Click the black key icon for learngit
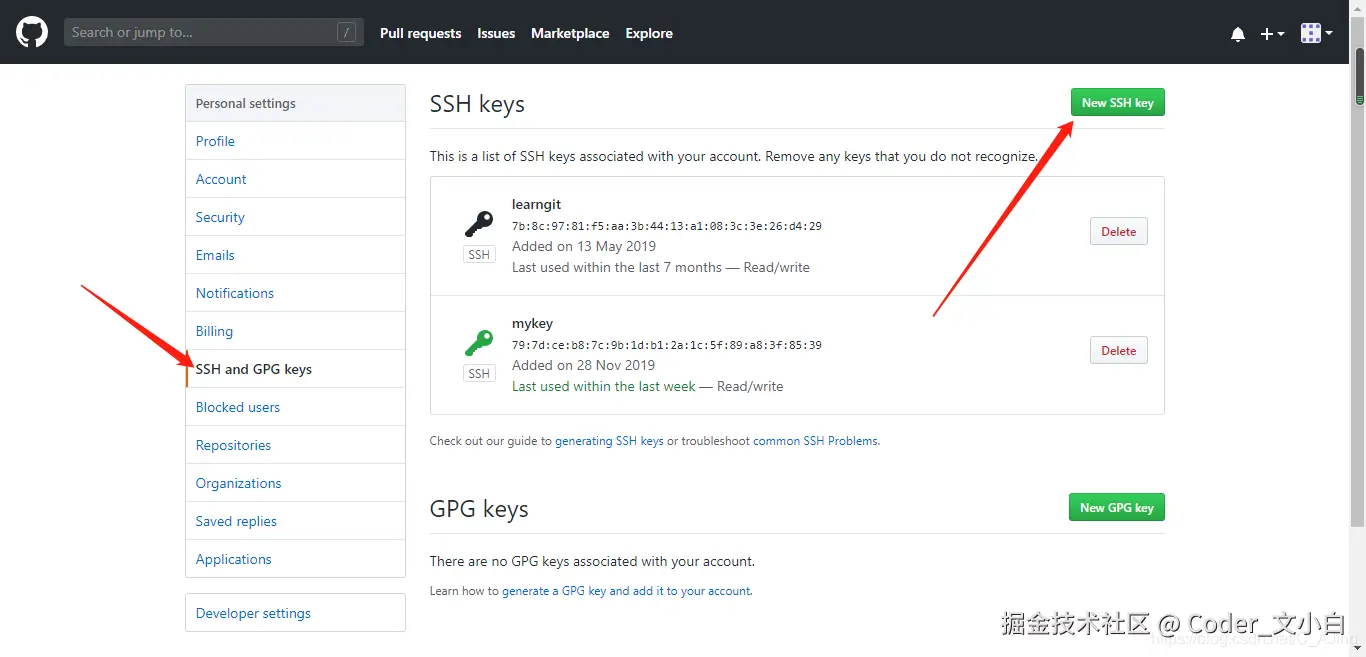Image resolution: width=1366 pixels, height=657 pixels. click(479, 223)
